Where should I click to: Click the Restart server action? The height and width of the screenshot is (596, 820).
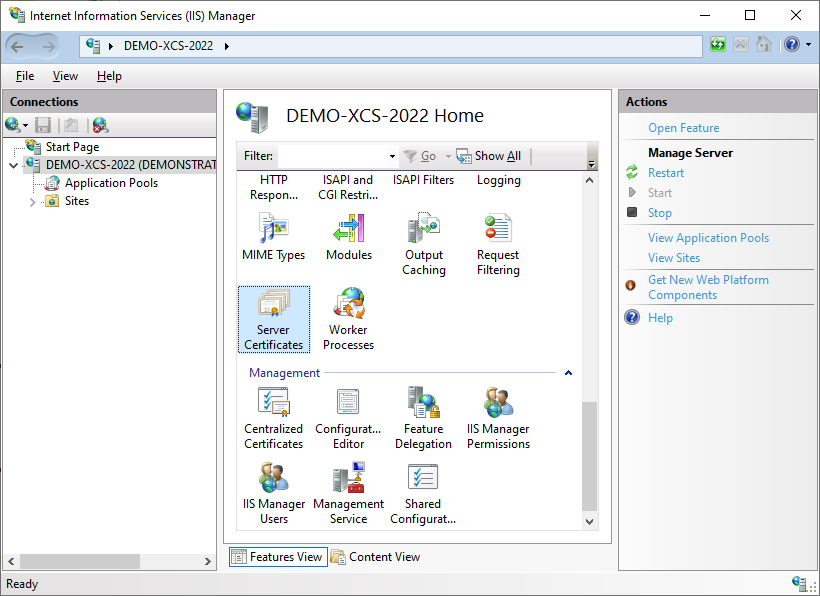(x=666, y=173)
